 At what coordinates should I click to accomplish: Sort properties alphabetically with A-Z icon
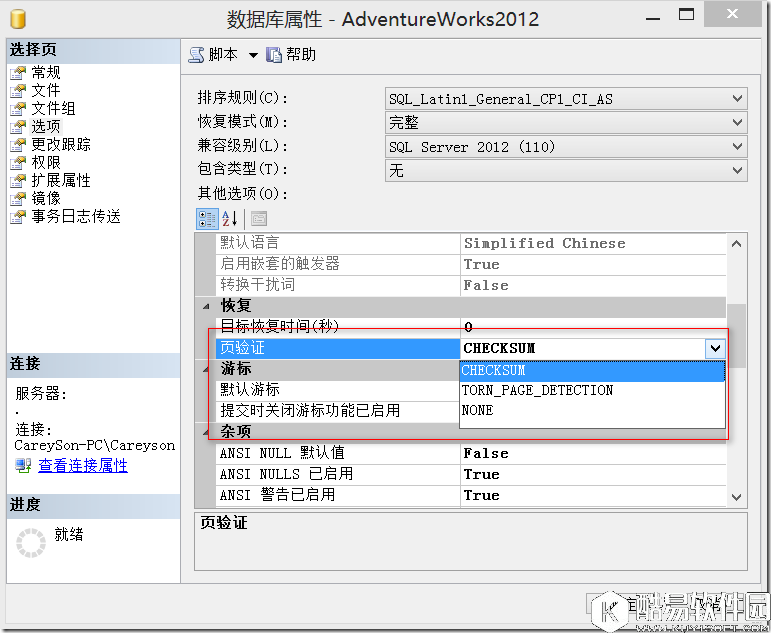[230, 218]
